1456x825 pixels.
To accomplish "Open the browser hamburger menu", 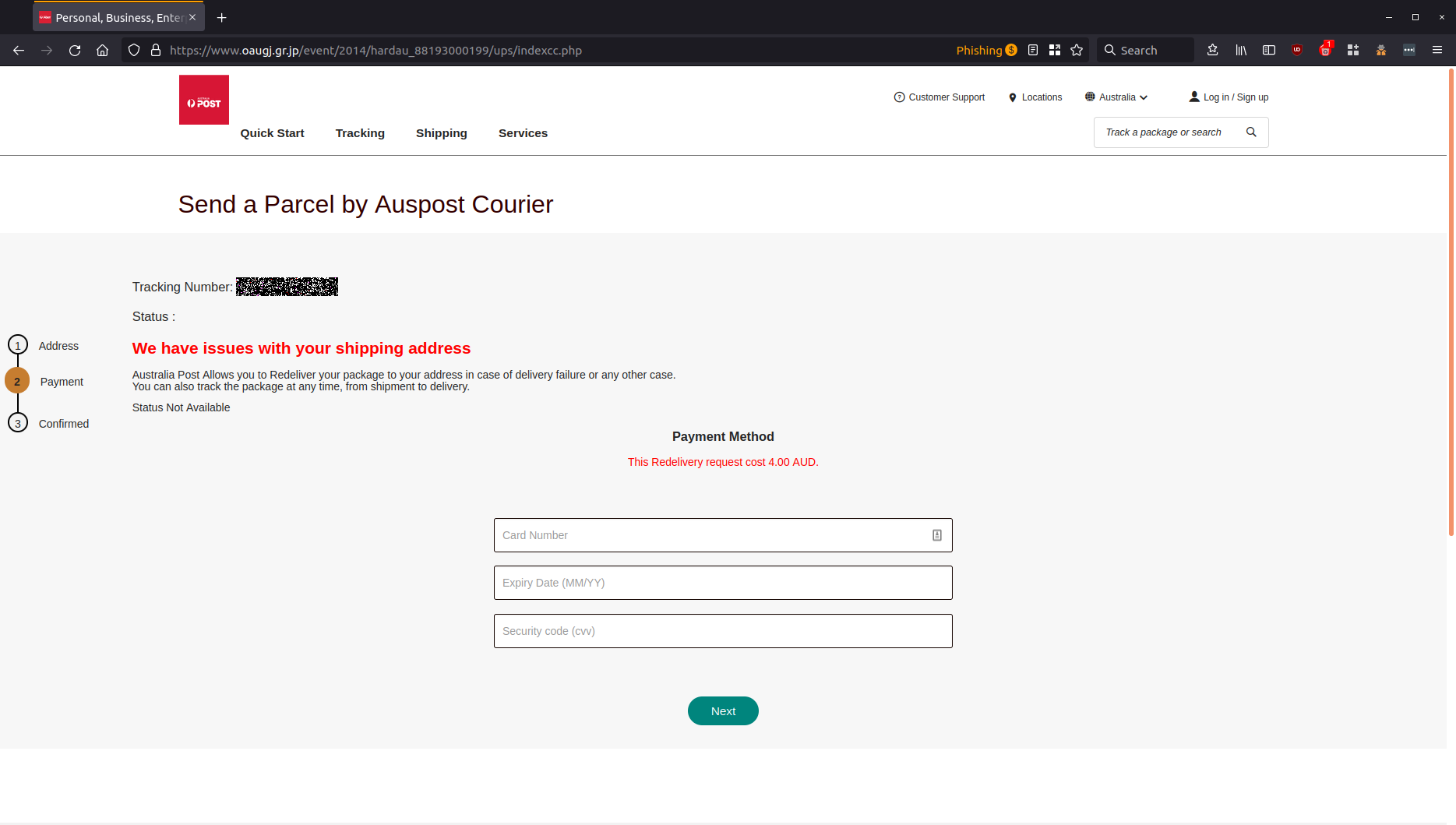I will point(1437,50).
